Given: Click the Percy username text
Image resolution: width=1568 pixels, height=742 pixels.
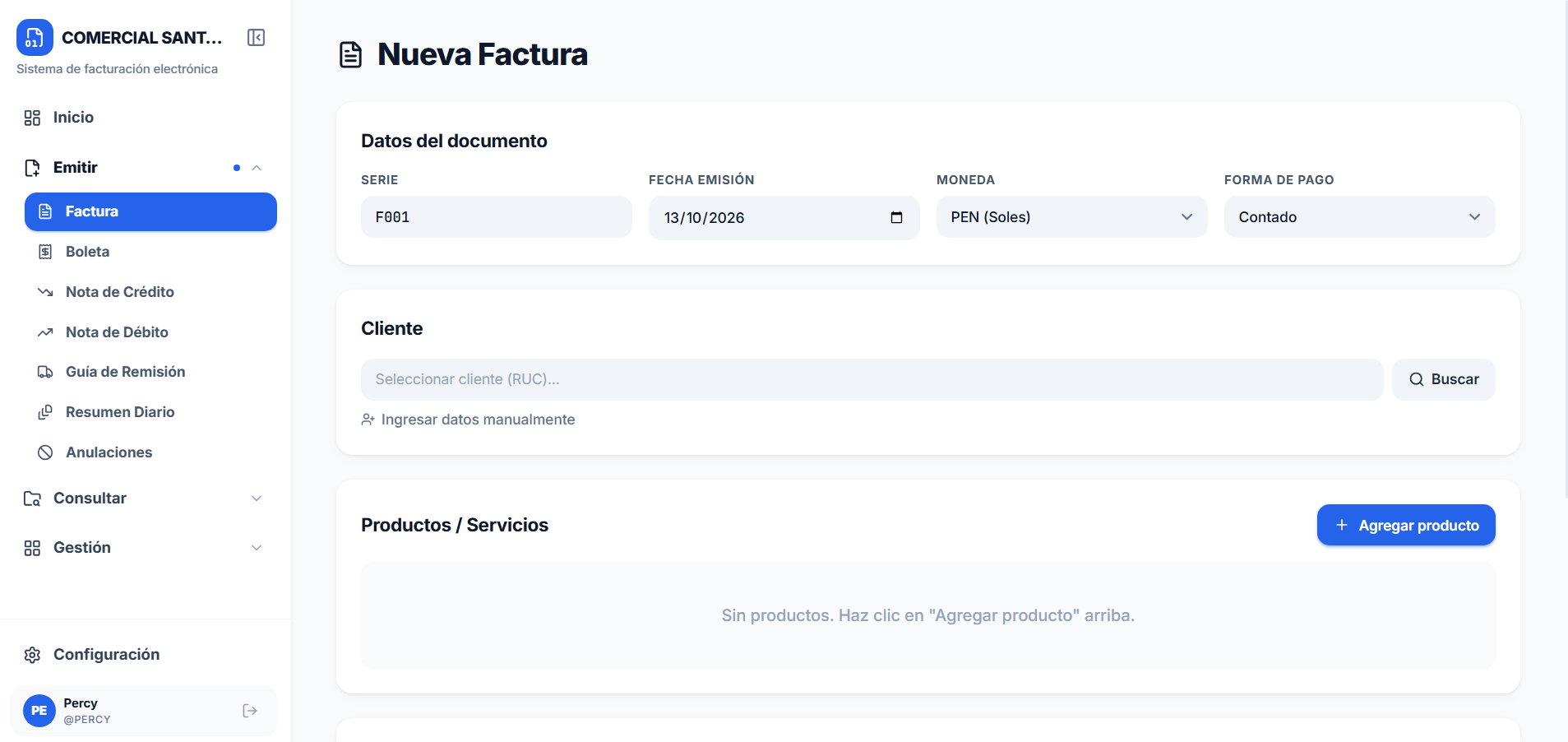Looking at the screenshot, I should (x=81, y=703).
